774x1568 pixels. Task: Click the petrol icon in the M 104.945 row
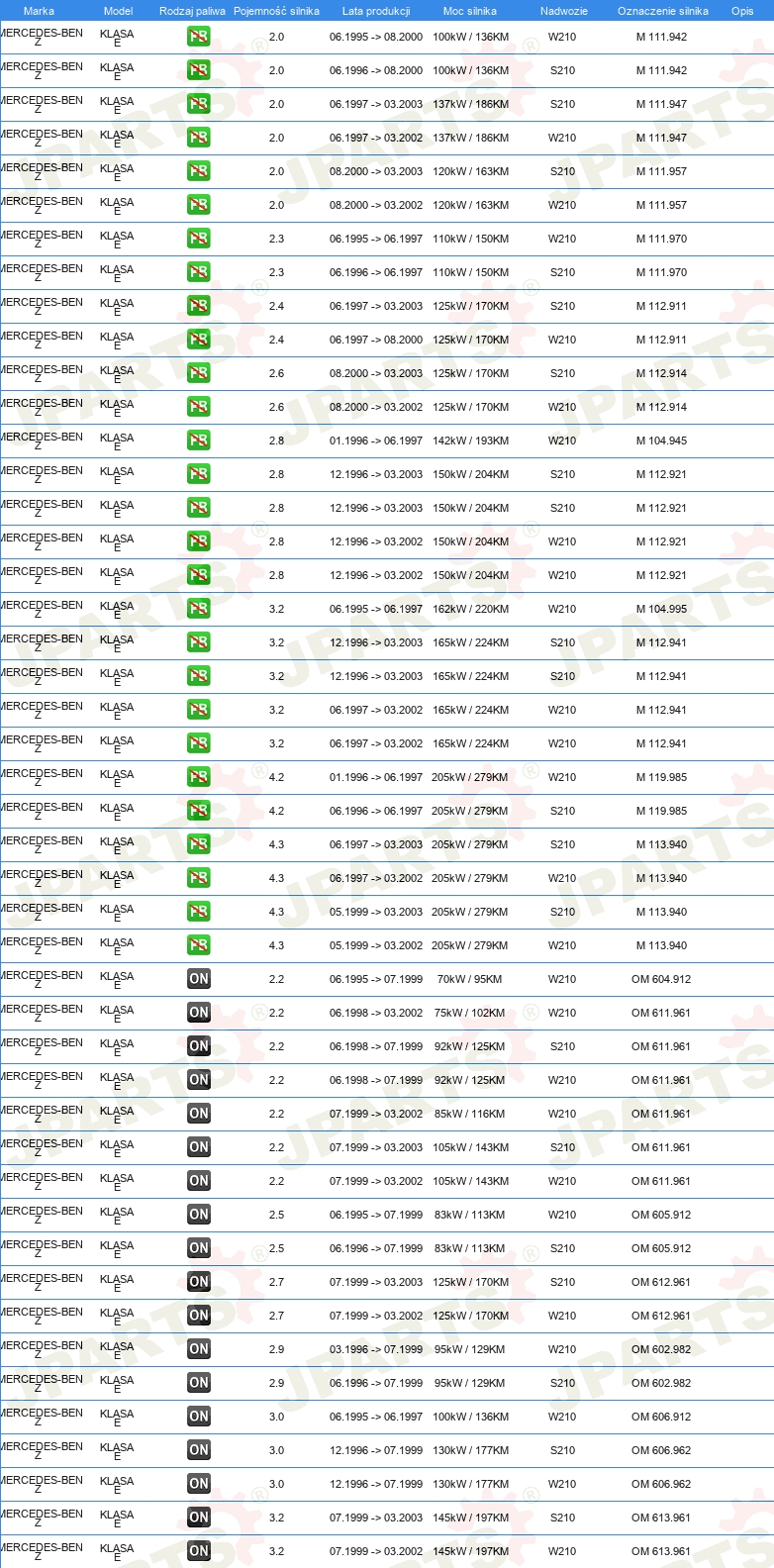(199, 441)
